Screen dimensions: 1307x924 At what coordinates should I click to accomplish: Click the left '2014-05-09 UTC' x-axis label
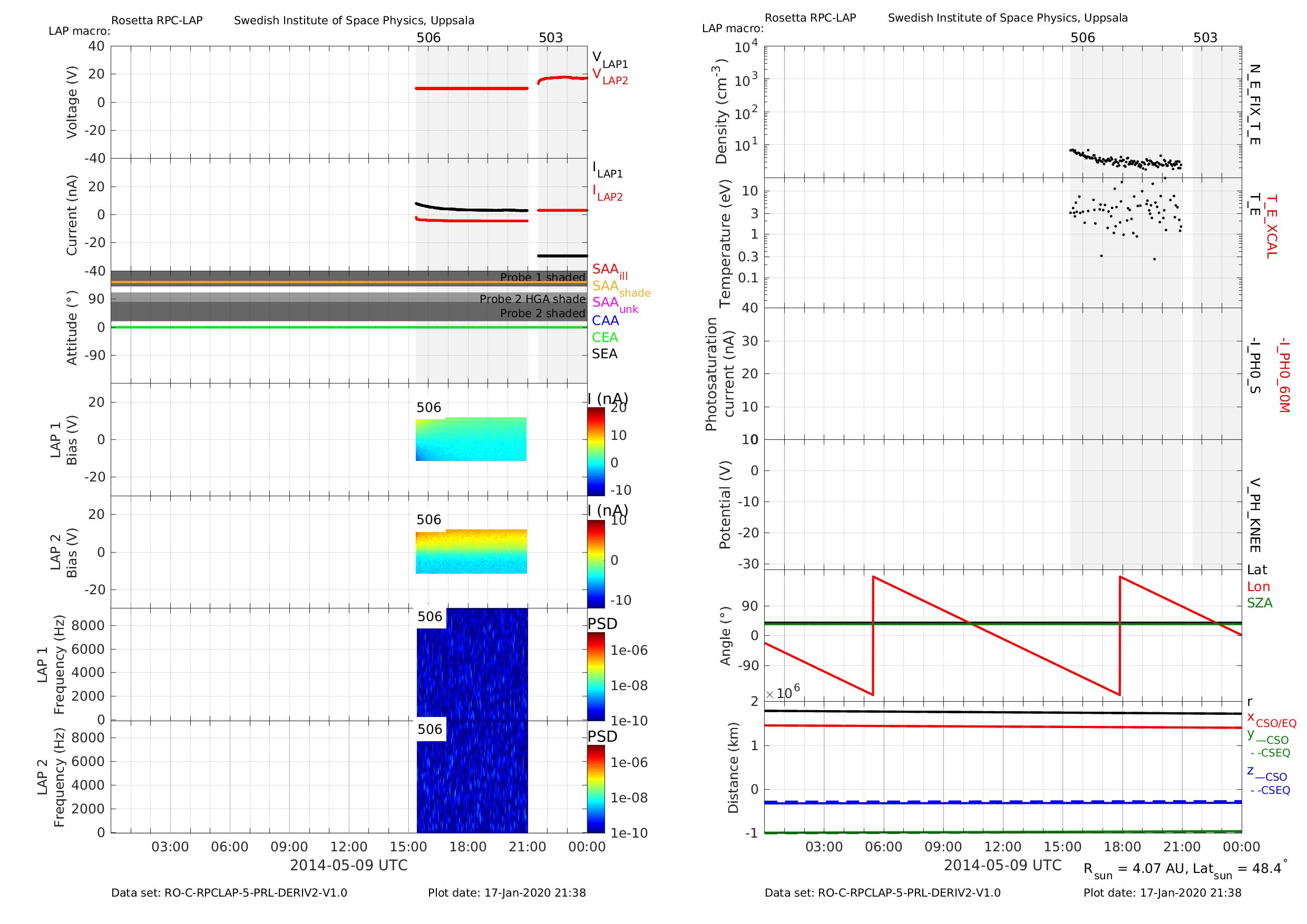tap(349, 866)
